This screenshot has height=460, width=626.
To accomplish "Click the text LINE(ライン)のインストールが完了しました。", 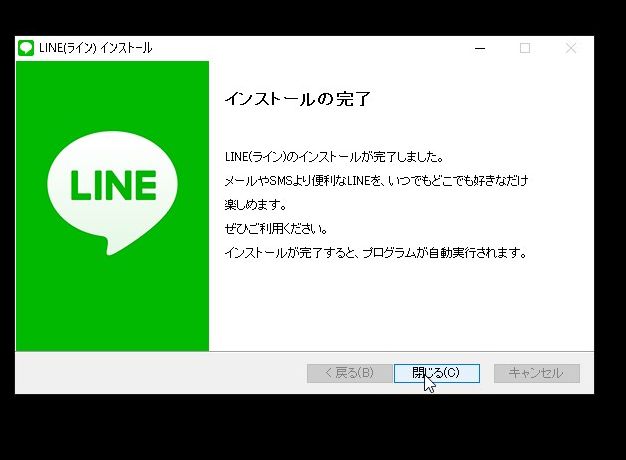I will coord(334,157).
